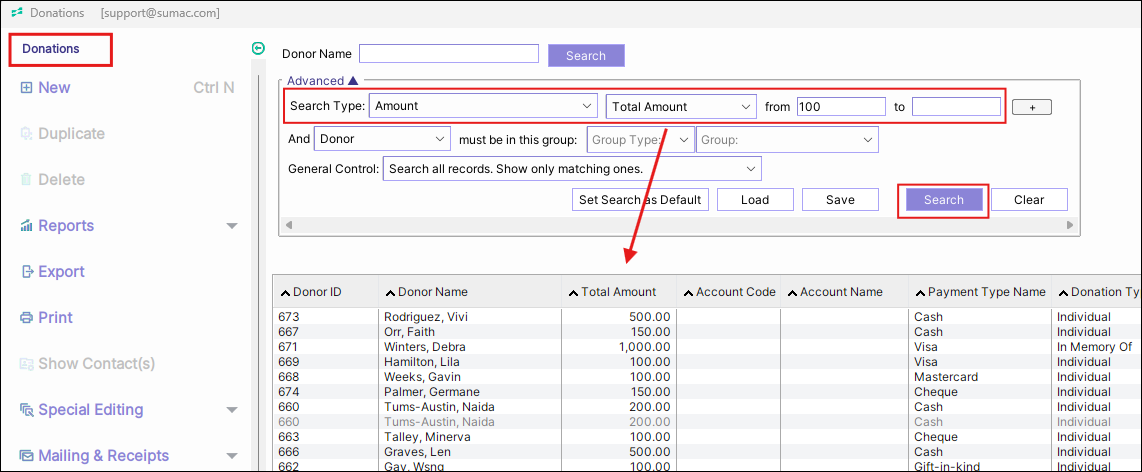Open the General Control dropdown
This screenshot has height=472, width=1142.
pyautogui.click(x=750, y=169)
